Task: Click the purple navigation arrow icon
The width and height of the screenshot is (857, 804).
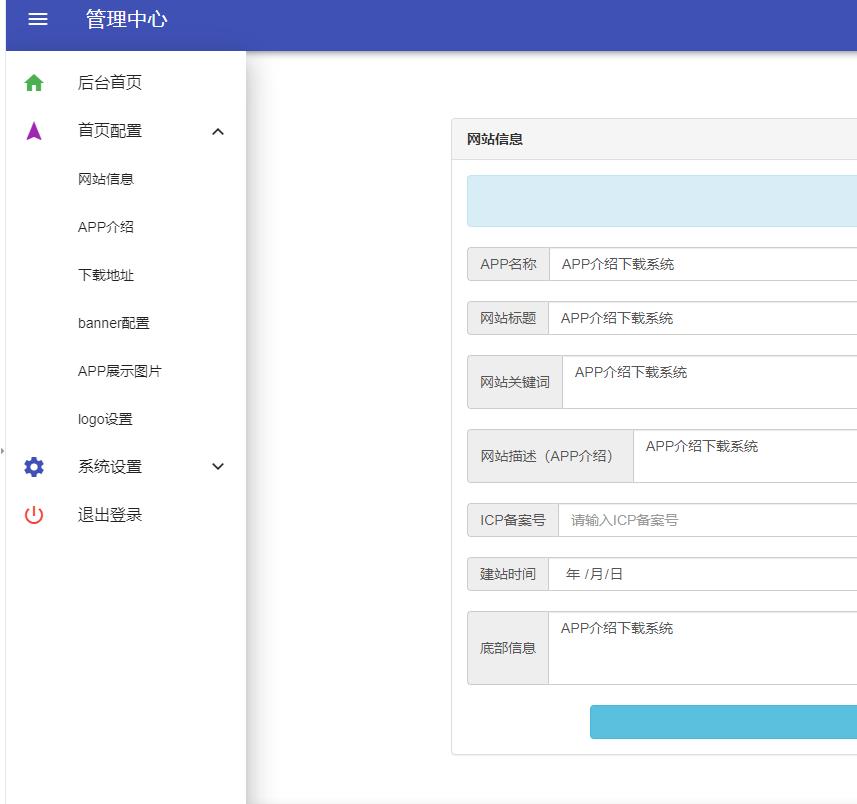Action: click(34, 131)
